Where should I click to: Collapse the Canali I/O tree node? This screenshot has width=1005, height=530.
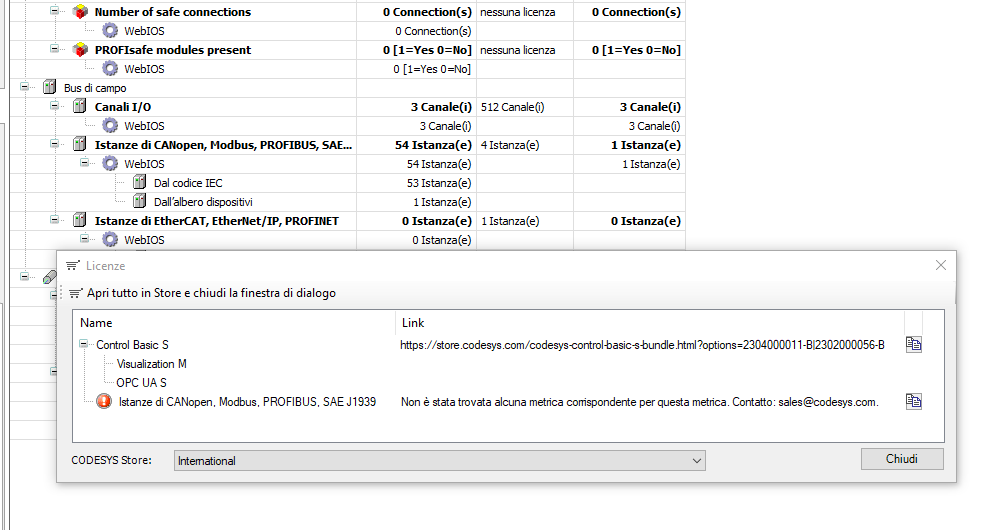56,107
